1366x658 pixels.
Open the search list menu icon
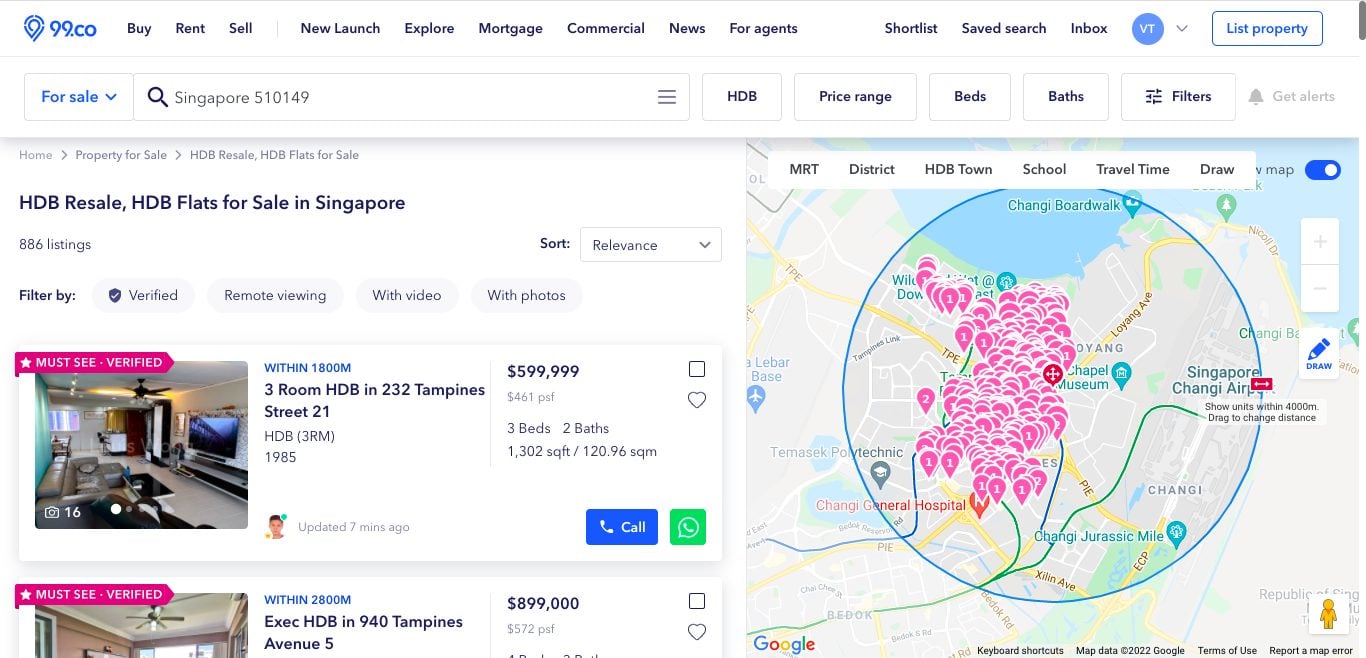[x=667, y=97]
